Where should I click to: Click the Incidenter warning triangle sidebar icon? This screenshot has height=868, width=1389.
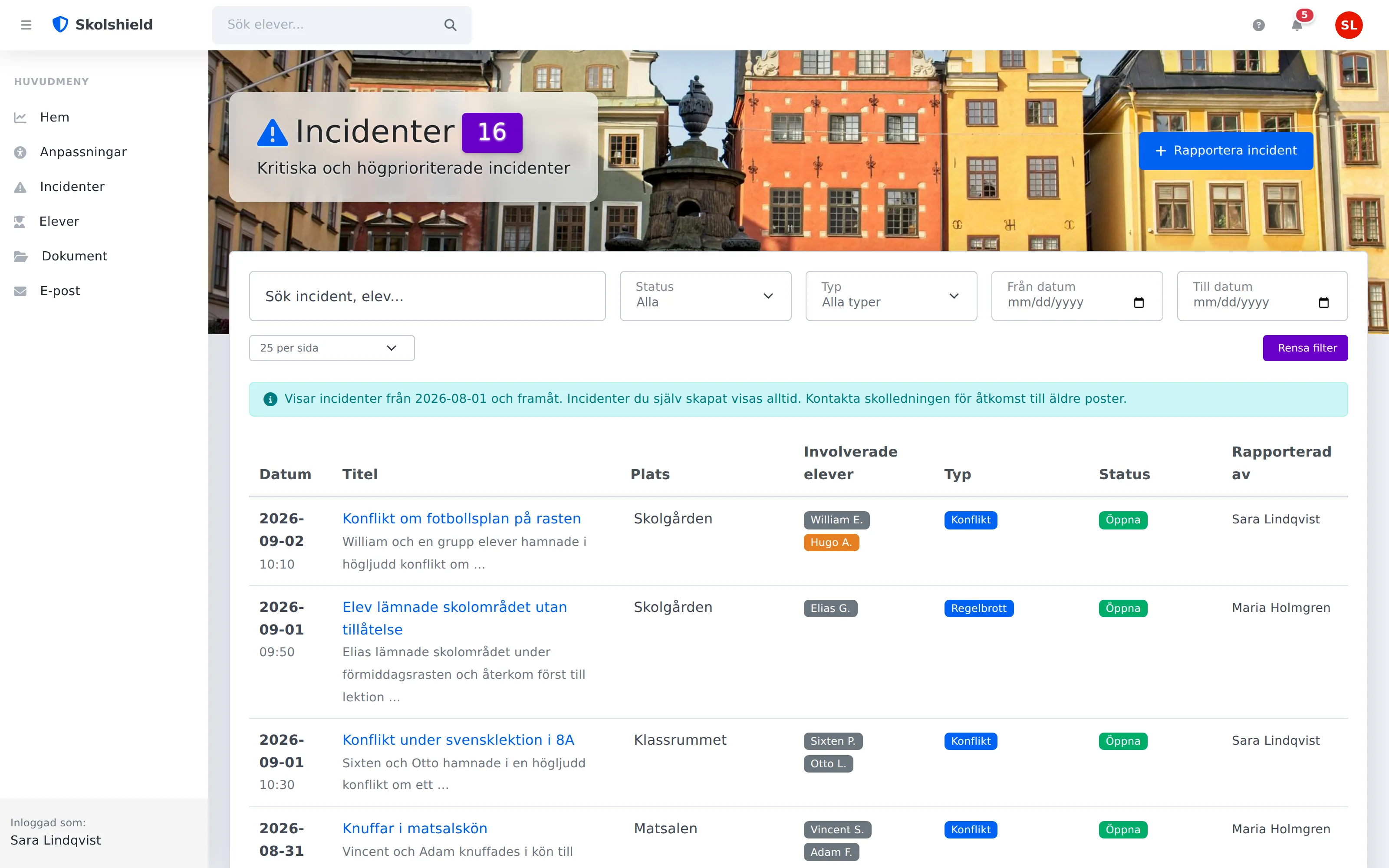click(x=20, y=187)
